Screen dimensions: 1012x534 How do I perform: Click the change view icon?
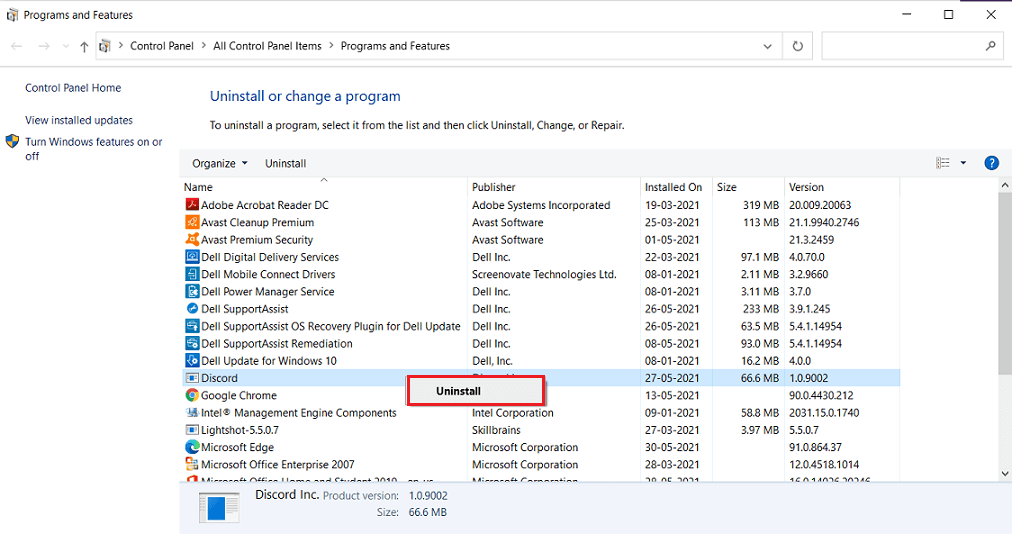(943, 163)
